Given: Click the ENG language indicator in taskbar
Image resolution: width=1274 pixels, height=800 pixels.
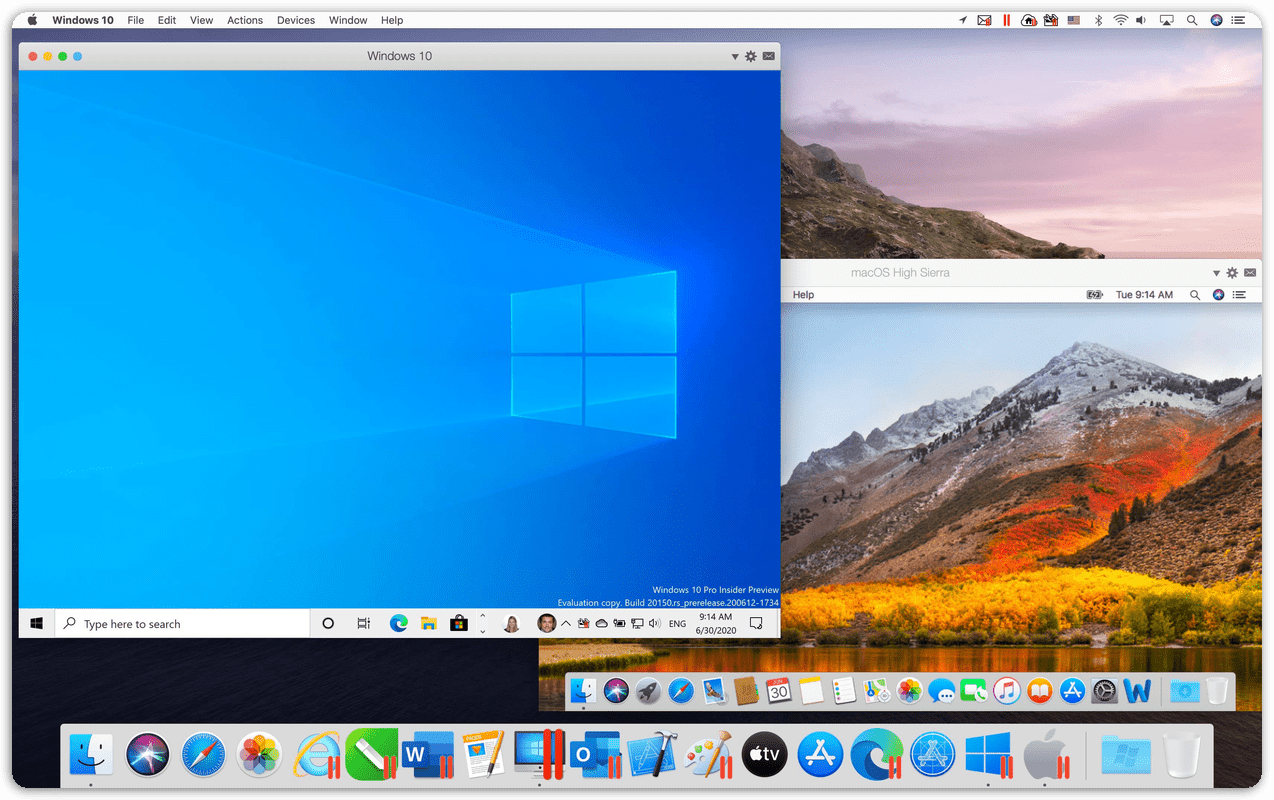Looking at the screenshot, I should tap(677, 624).
